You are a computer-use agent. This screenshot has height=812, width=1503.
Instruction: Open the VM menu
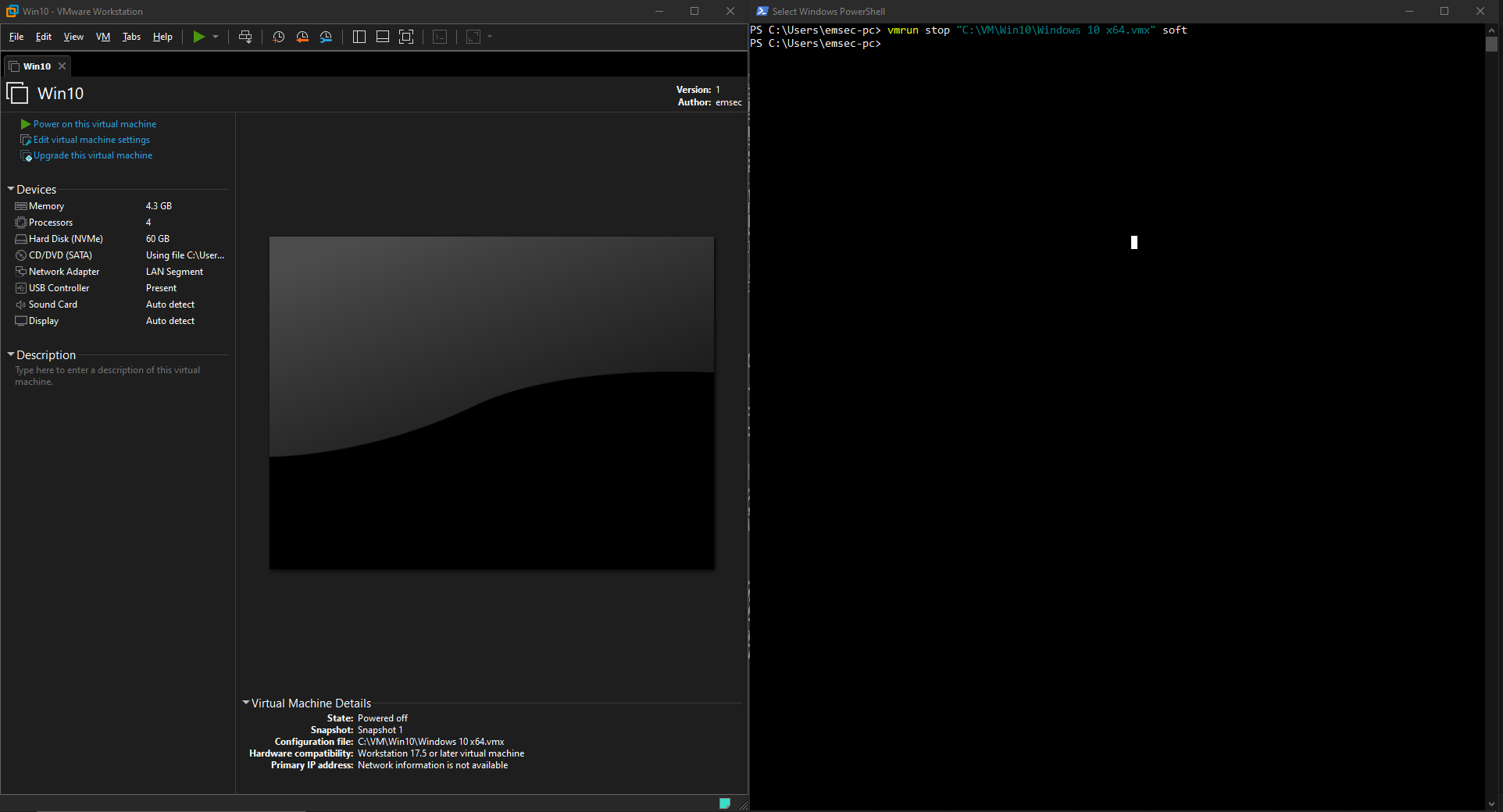[x=103, y=37]
